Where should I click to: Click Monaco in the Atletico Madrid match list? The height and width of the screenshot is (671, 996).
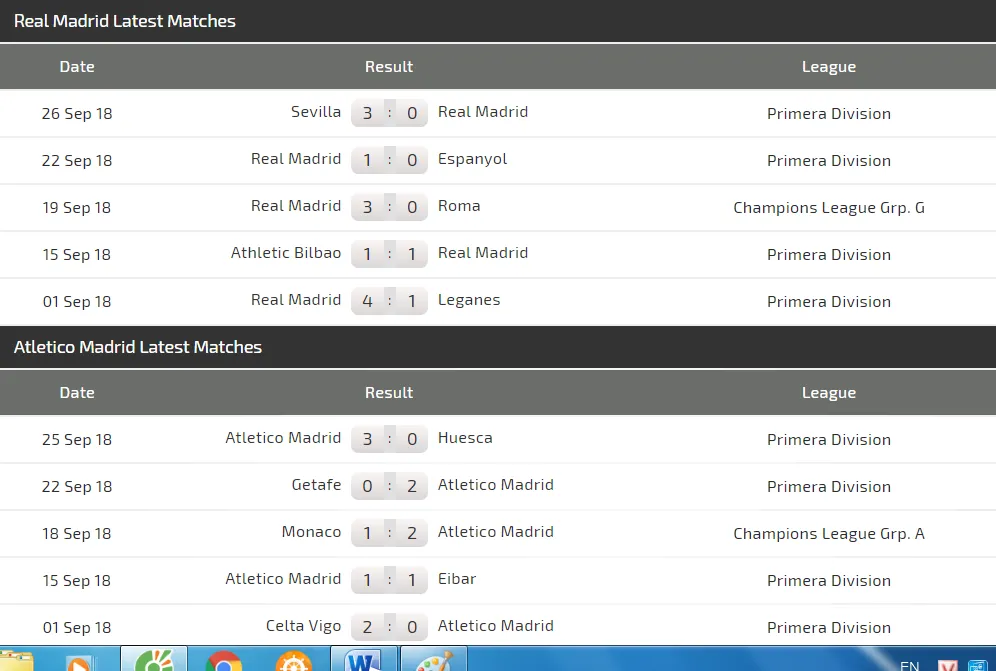[311, 532]
